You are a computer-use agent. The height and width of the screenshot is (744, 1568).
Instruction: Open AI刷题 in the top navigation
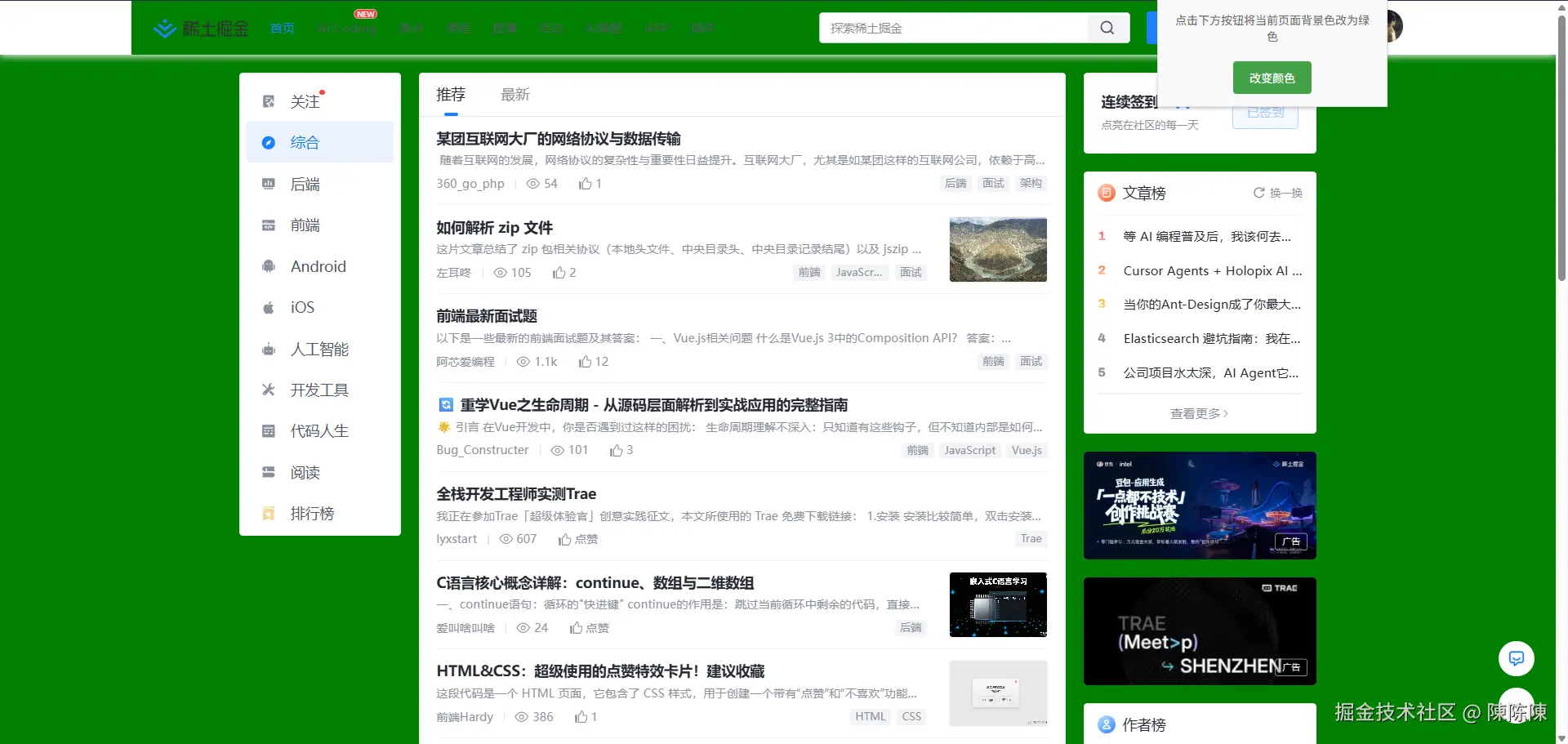(x=604, y=28)
